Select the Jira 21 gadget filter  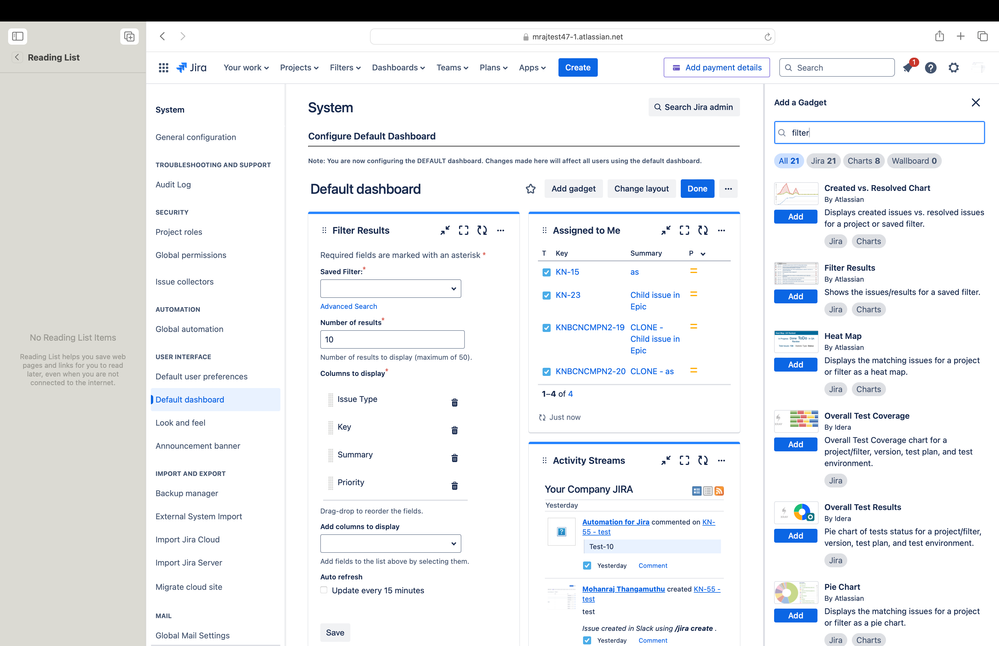click(823, 161)
